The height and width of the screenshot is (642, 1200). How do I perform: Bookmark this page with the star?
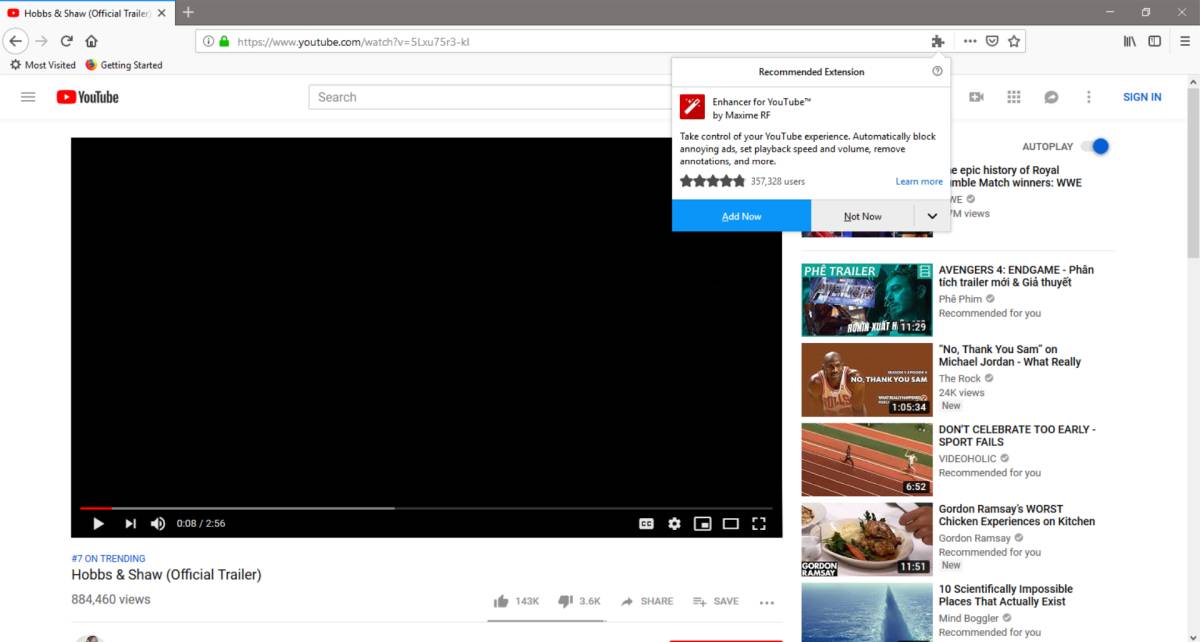[1014, 41]
